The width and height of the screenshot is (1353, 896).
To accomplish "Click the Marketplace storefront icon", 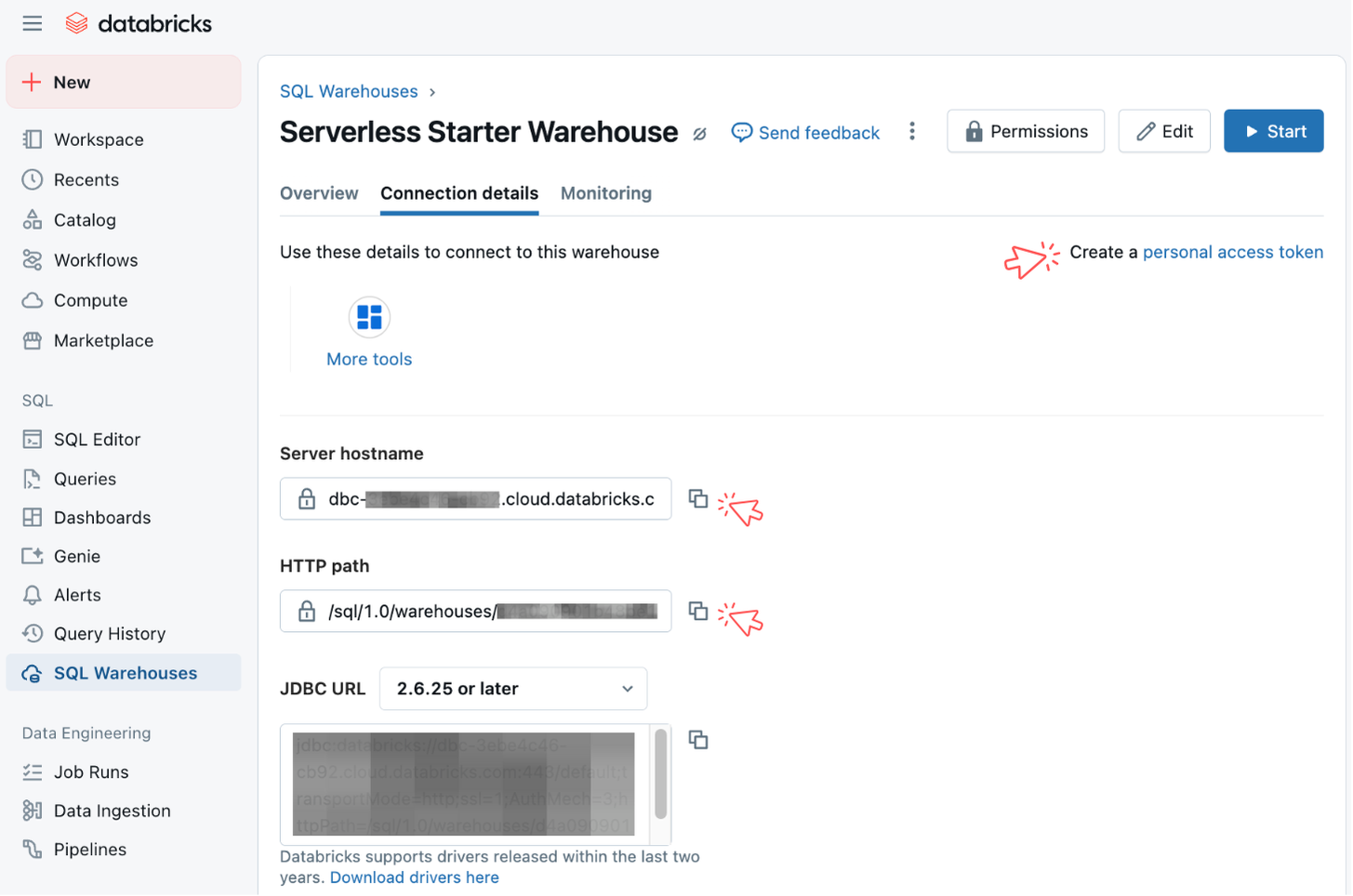I will click(x=33, y=340).
